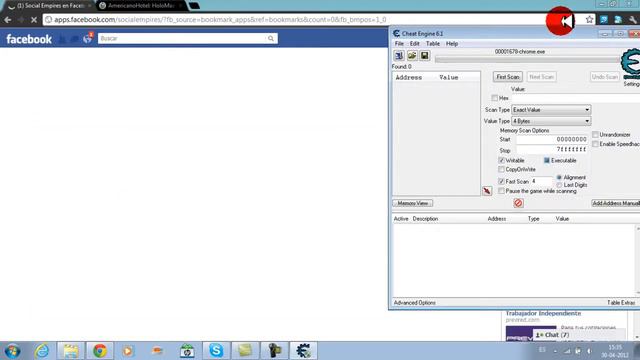Click the open file folder icon
This screenshot has height=360, width=640.
coord(412,56)
